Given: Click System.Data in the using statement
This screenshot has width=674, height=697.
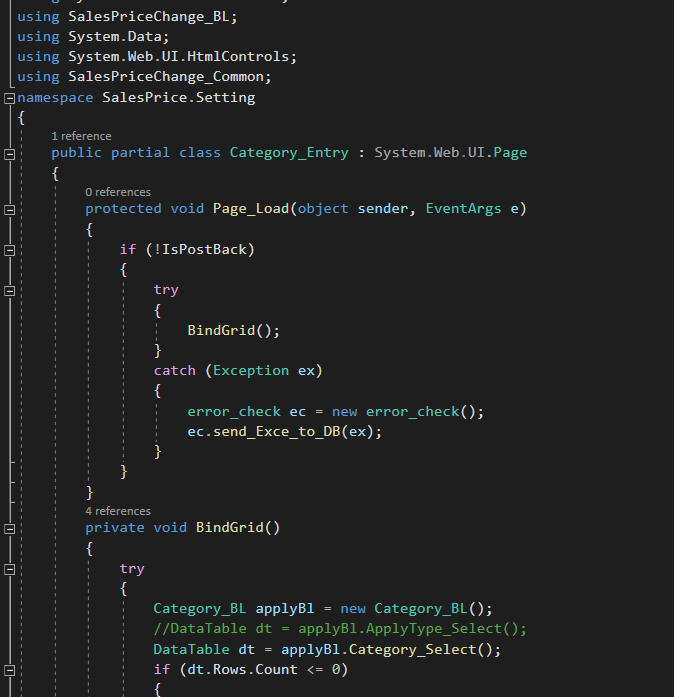Looking at the screenshot, I should pos(115,36).
